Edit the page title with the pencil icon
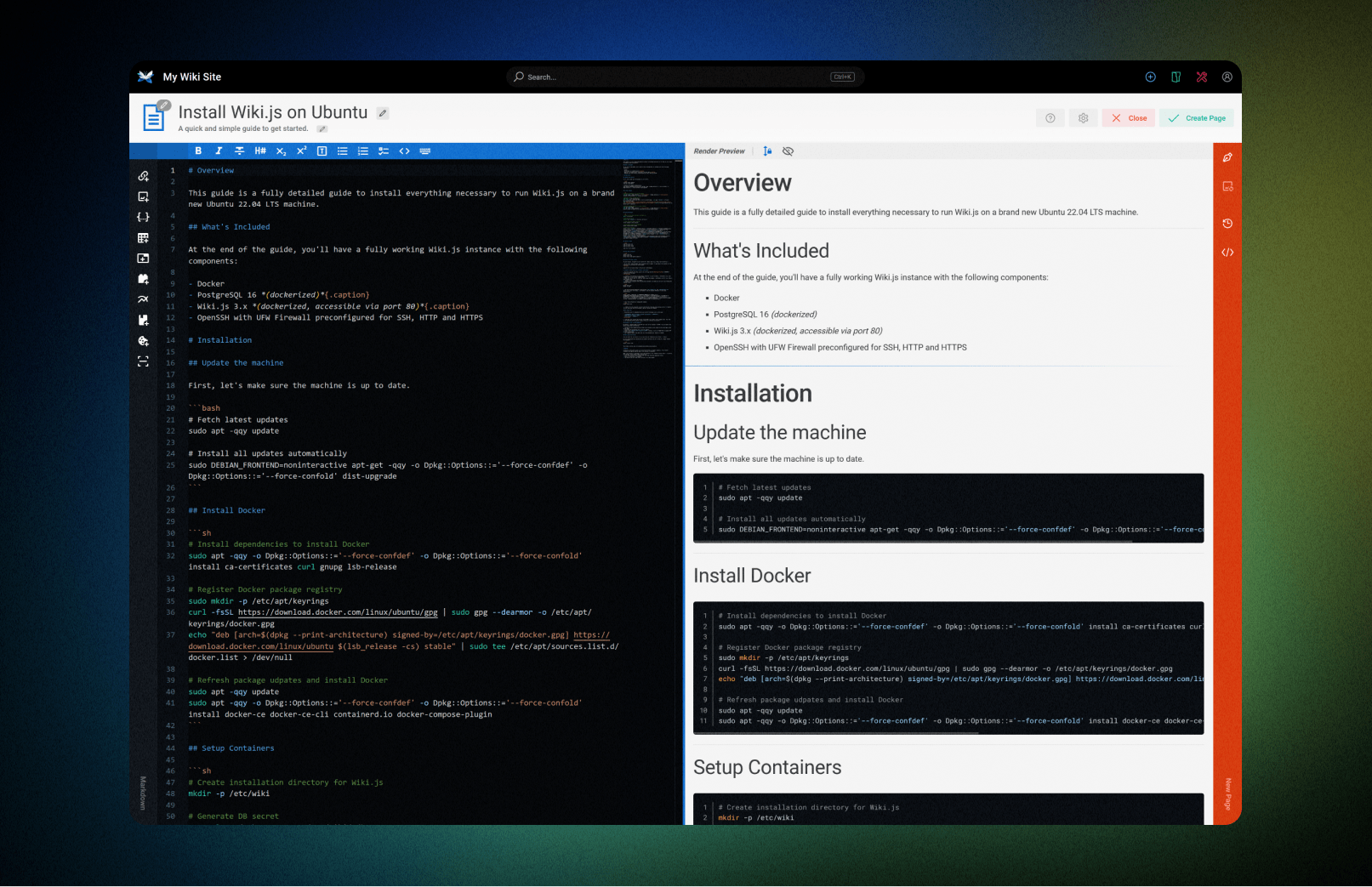Image resolution: width=1372 pixels, height=887 pixels. point(383,112)
